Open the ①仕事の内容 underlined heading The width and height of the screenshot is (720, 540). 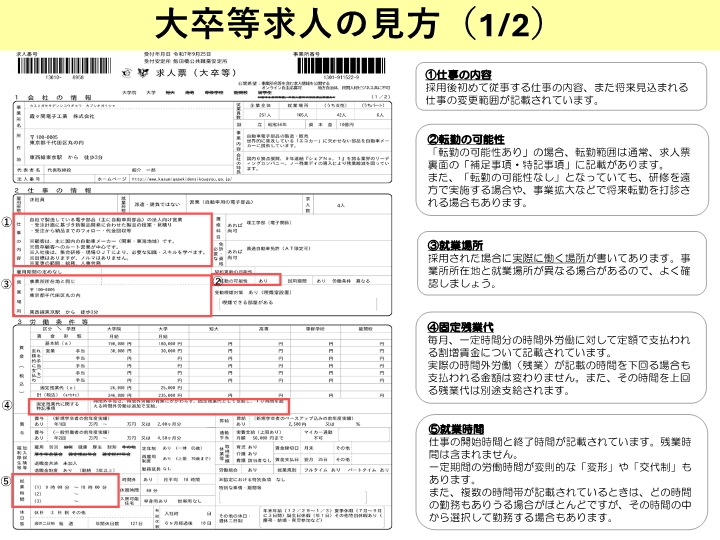click(458, 75)
